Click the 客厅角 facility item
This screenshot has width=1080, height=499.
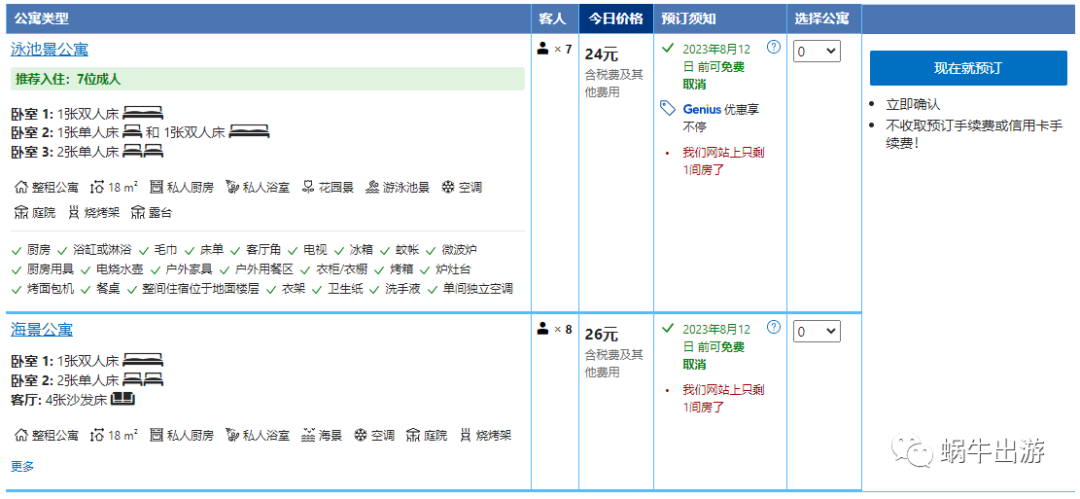click(x=264, y=250)
